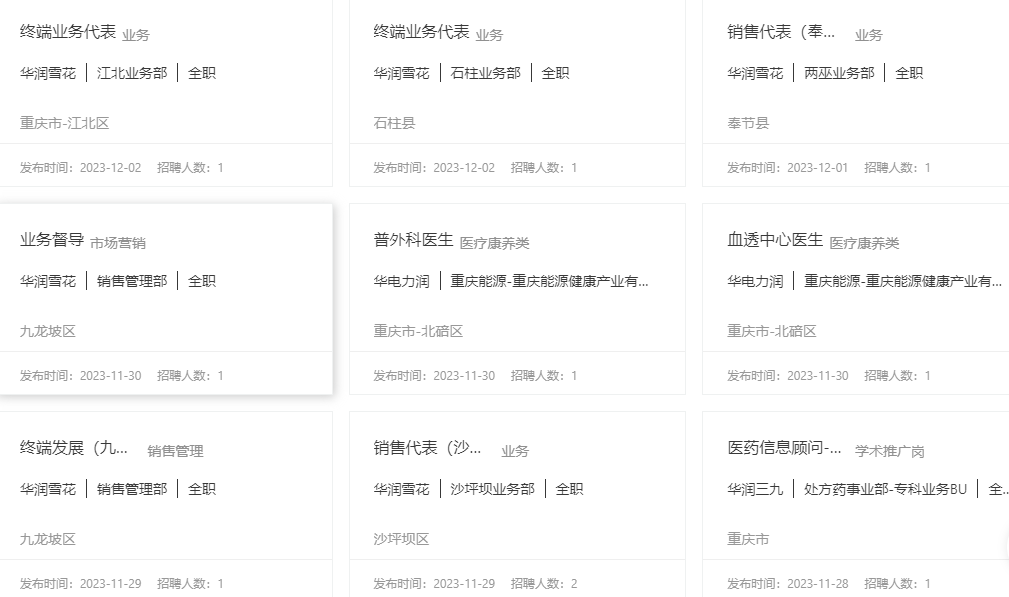Open the 普外科医生 job posting

(x=414, y=240)
